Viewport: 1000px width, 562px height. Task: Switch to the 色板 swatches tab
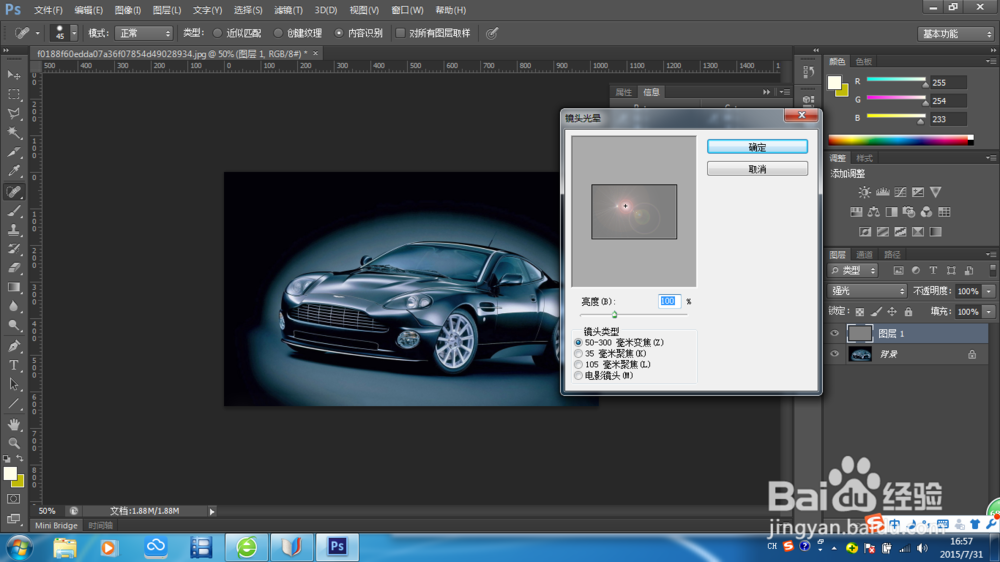pyautogui.click(x=864, y=61)
